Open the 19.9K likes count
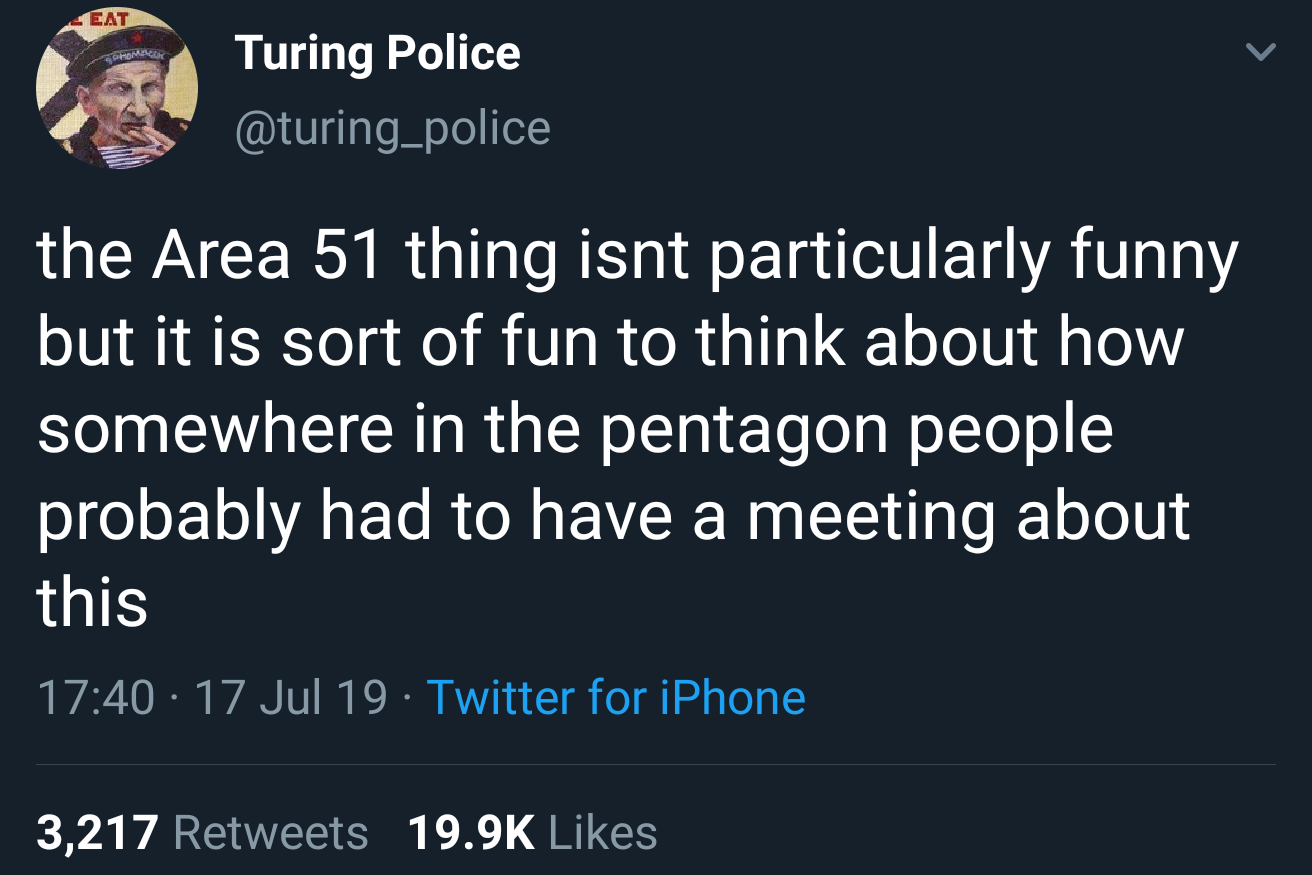Viewport: 1312px width, 875px height. pyautogui.click(x=472, y=833)
